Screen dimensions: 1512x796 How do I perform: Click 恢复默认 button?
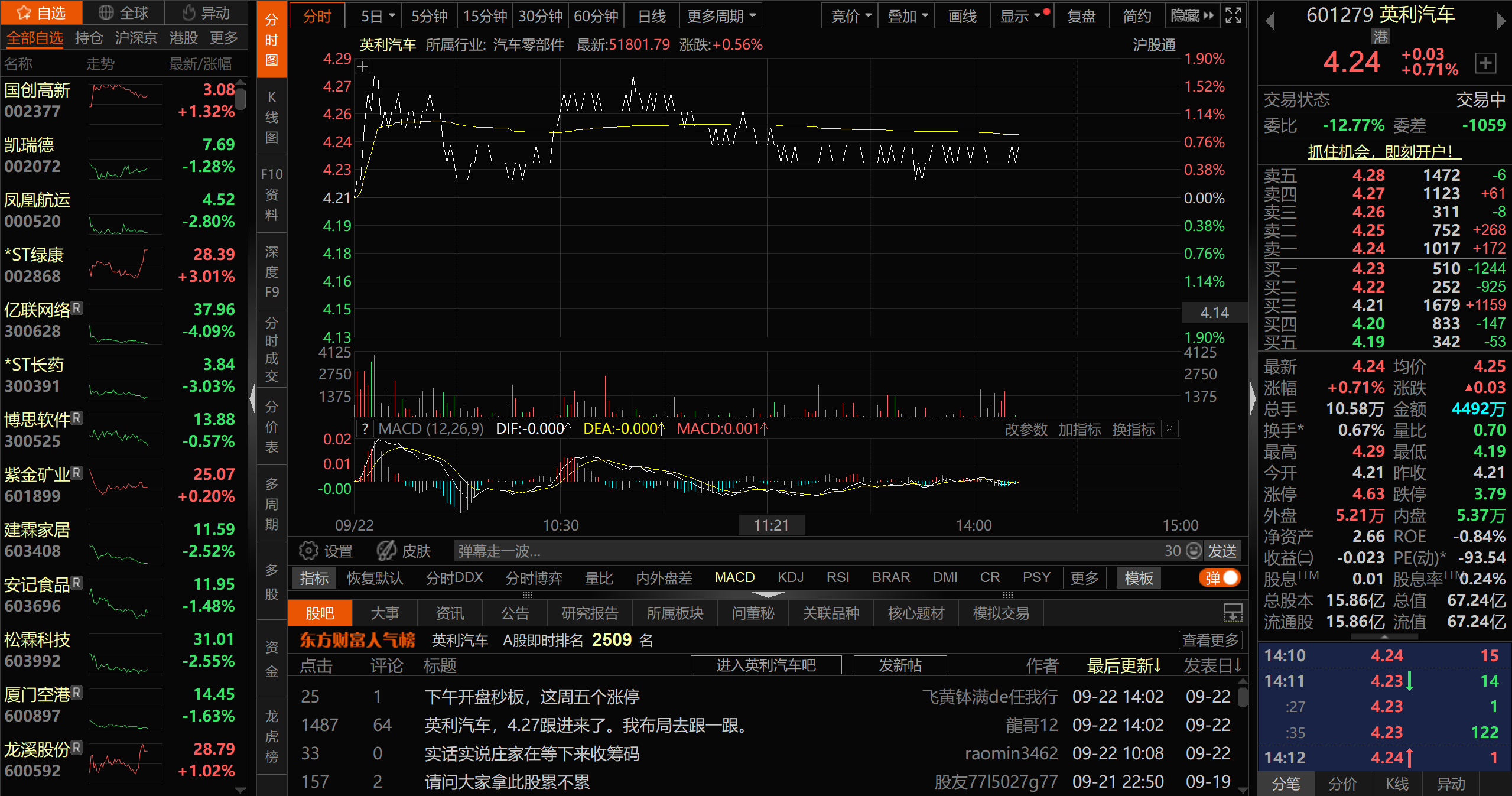[x=375, y=578]
